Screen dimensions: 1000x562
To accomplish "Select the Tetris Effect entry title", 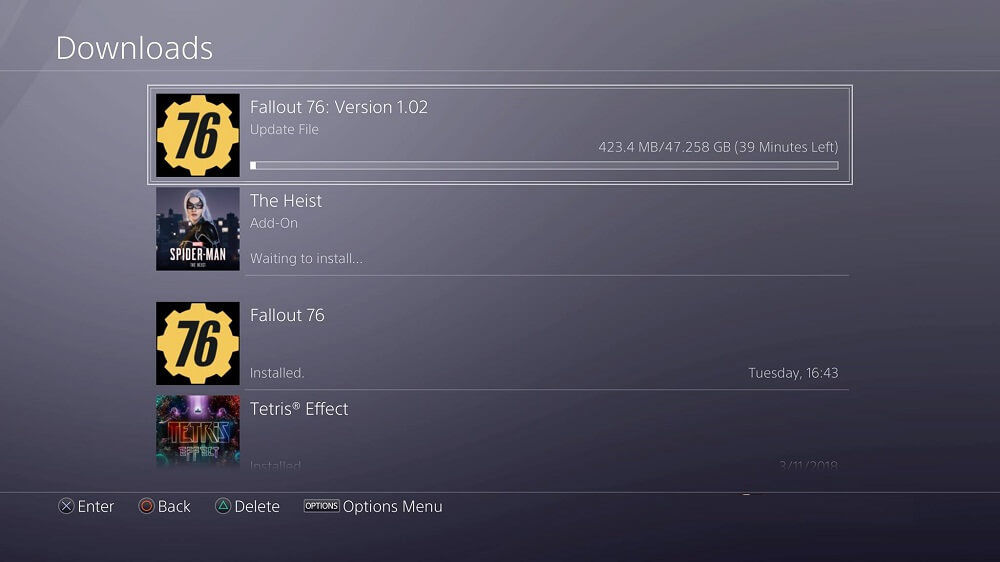I will point(299,409).
